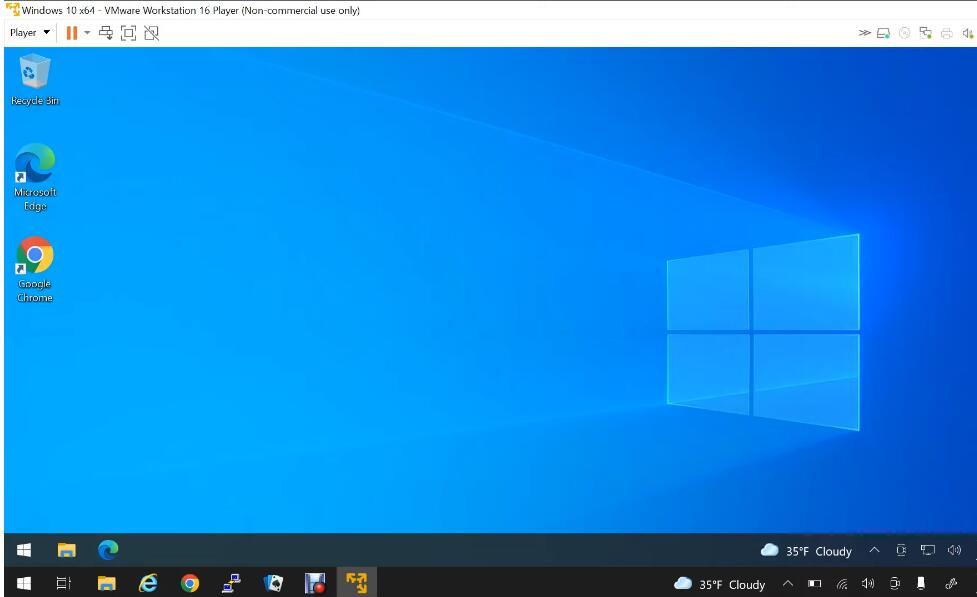Screen dimensions: 977x597
Task: Open the Solitaire cards app on host taskbar
Action: (x=273, y=583)
